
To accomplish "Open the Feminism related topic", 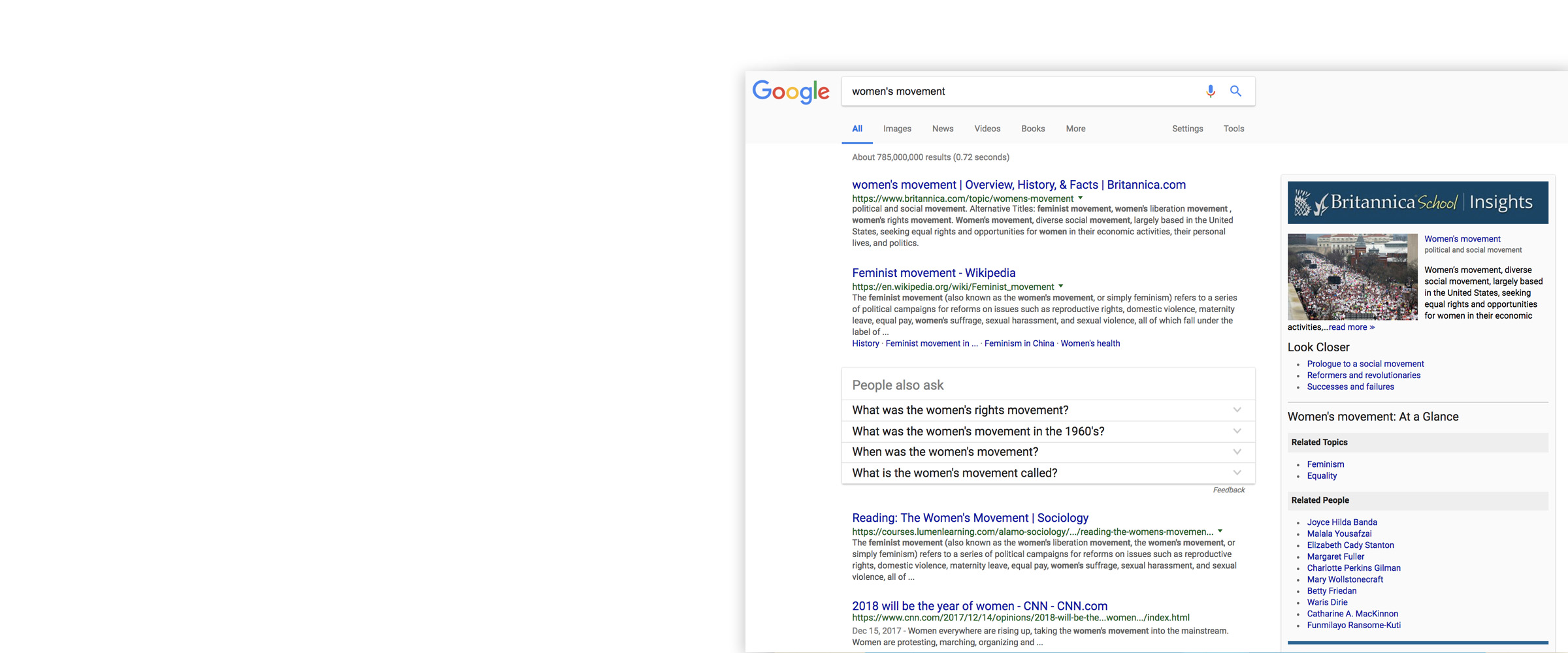I will tap(1326, 464).
